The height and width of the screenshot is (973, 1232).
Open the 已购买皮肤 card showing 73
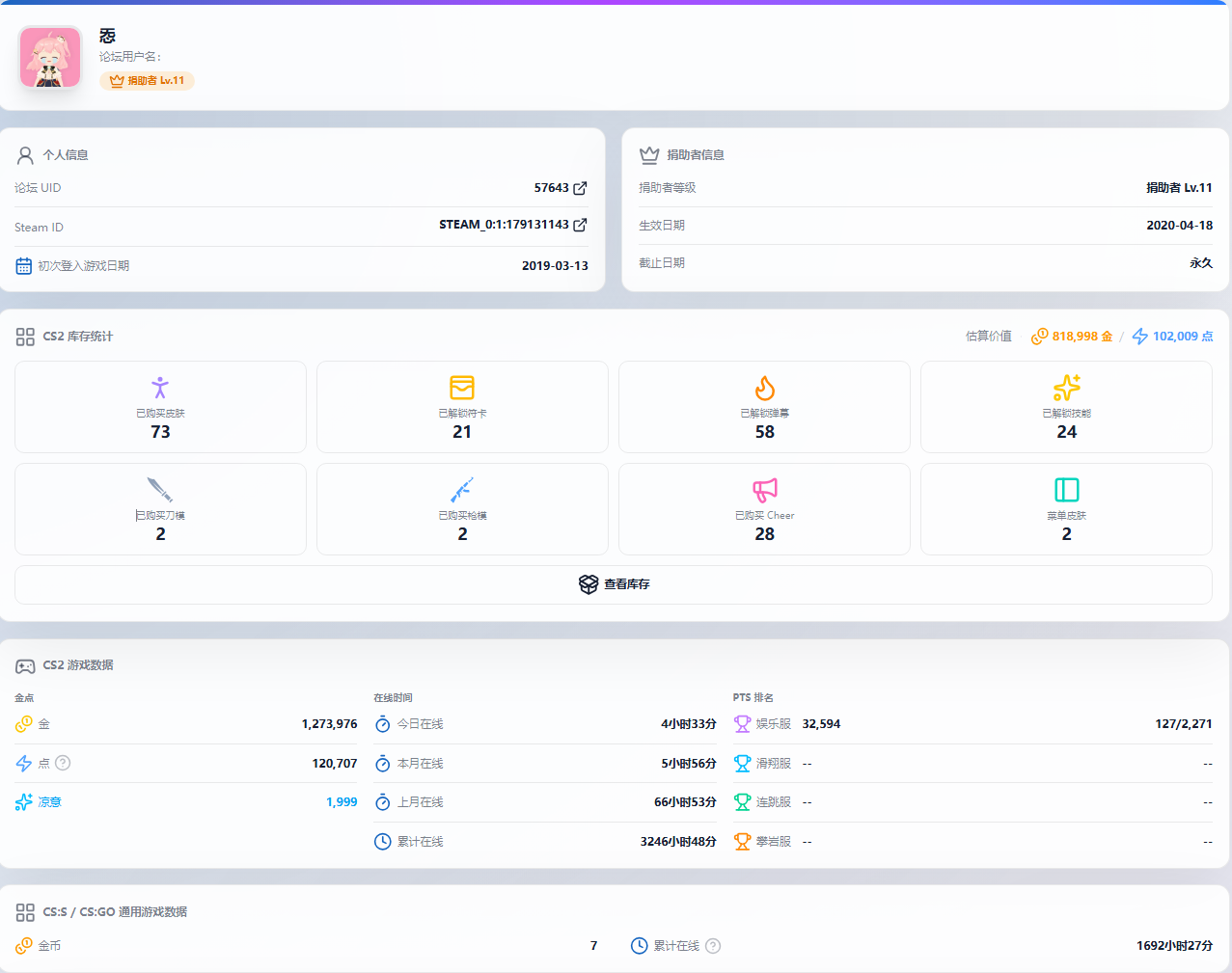160,407
